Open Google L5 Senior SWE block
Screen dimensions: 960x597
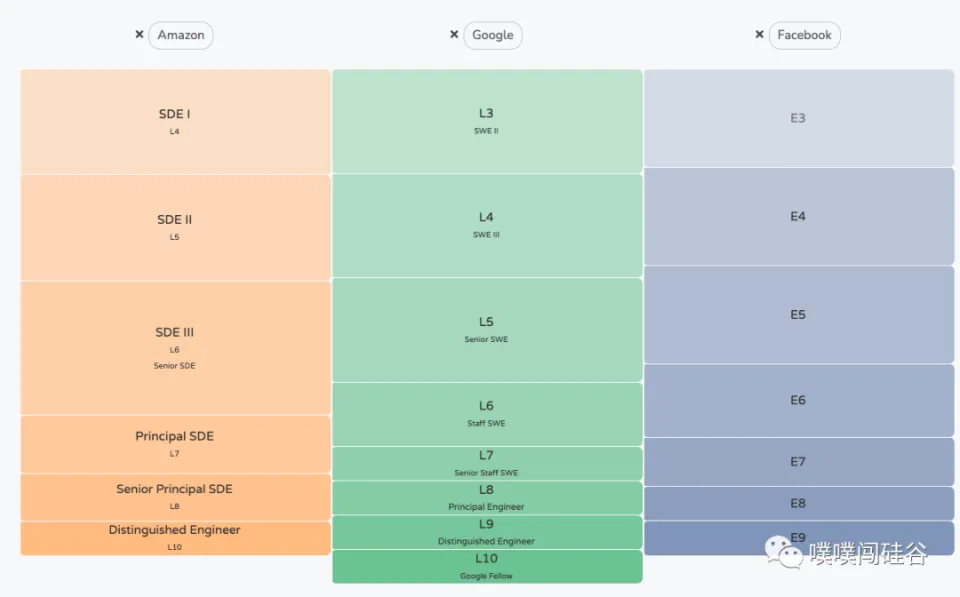tap(487, 329)
